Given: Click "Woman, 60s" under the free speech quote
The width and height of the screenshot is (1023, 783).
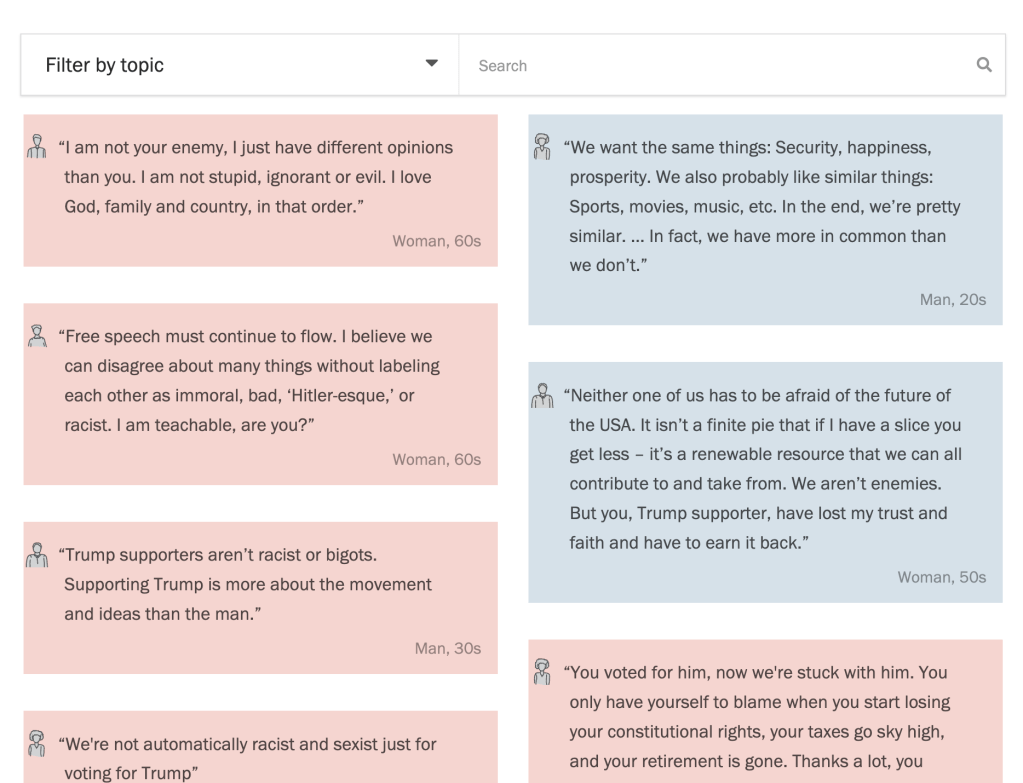Looking at the screenshot, I should click(x=437, y=459).
